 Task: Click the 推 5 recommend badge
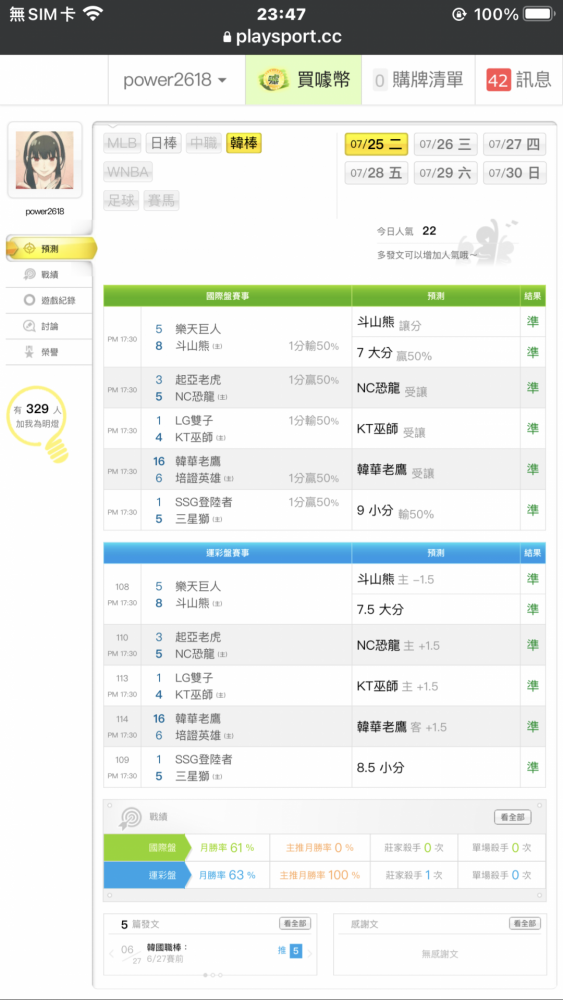click(x=289, y=951)
